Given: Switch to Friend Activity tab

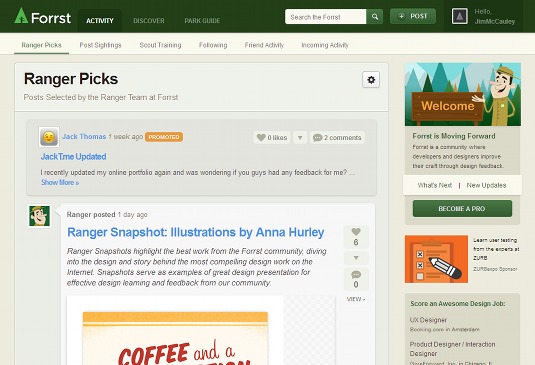Looking at the screenshot, I should pos(264,45).
